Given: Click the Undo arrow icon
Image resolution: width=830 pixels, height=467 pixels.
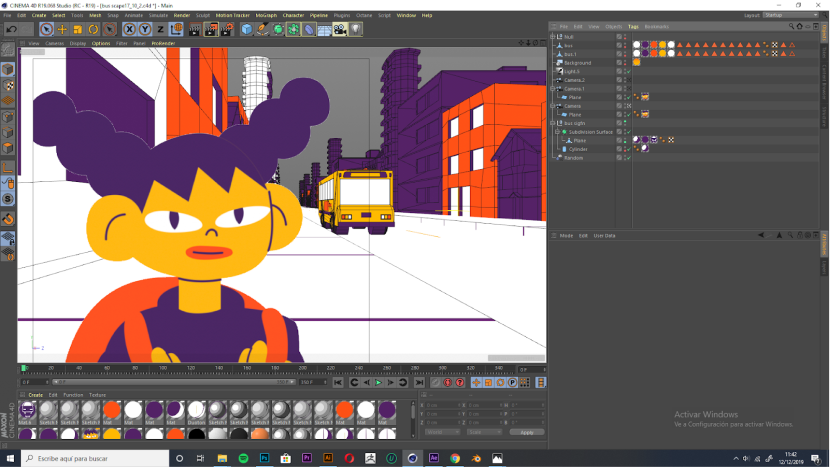Looking at the screenshot, I should tap(11, 30).
